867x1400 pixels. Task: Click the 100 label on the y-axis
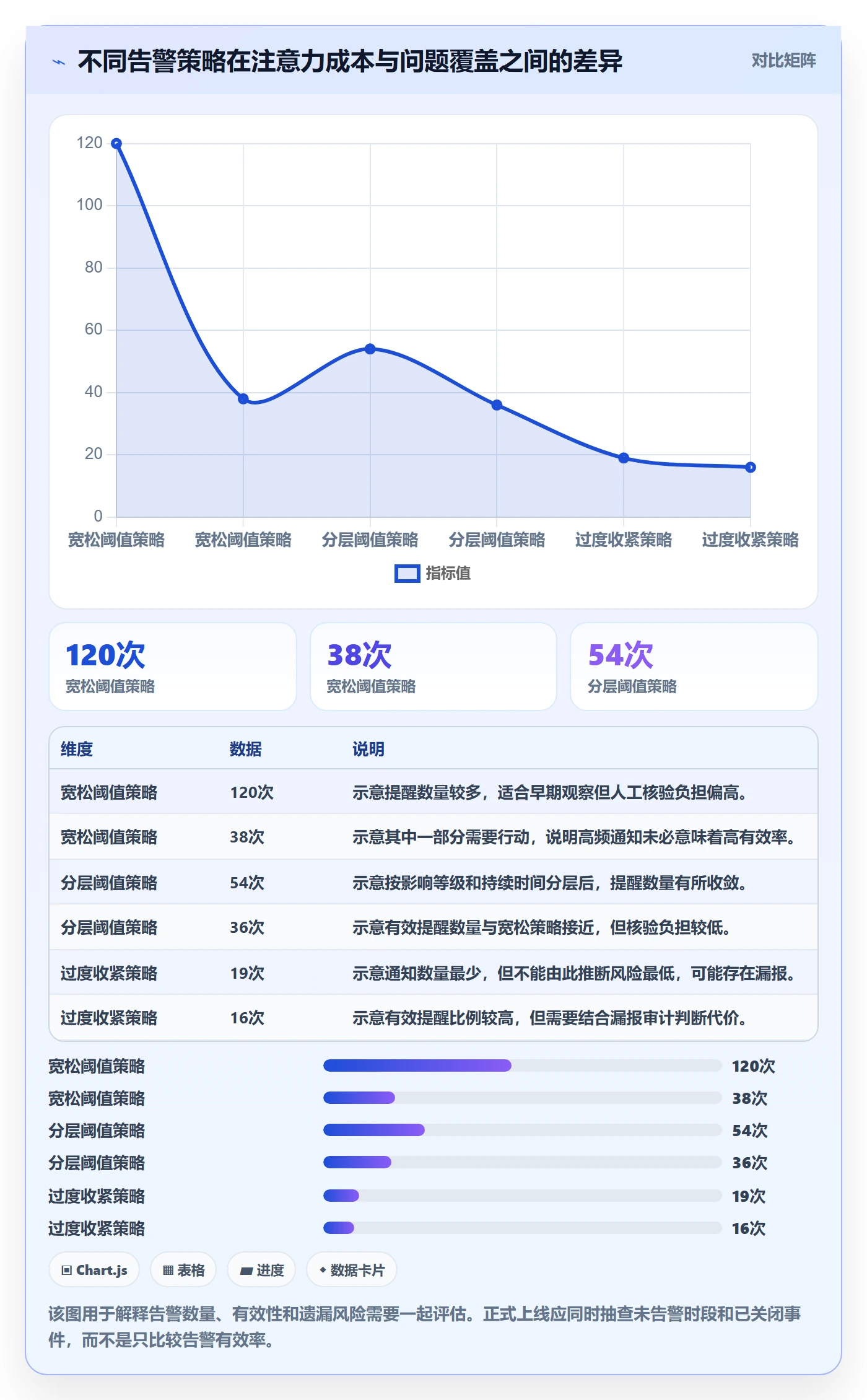[x=89, y=205]
